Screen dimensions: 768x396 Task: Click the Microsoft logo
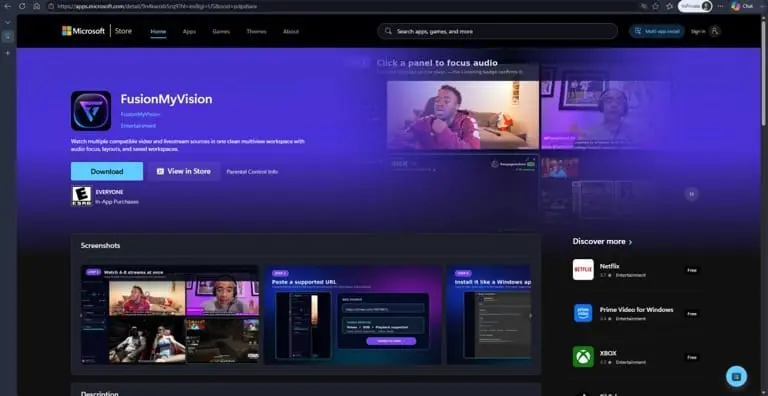click(83, 31)
